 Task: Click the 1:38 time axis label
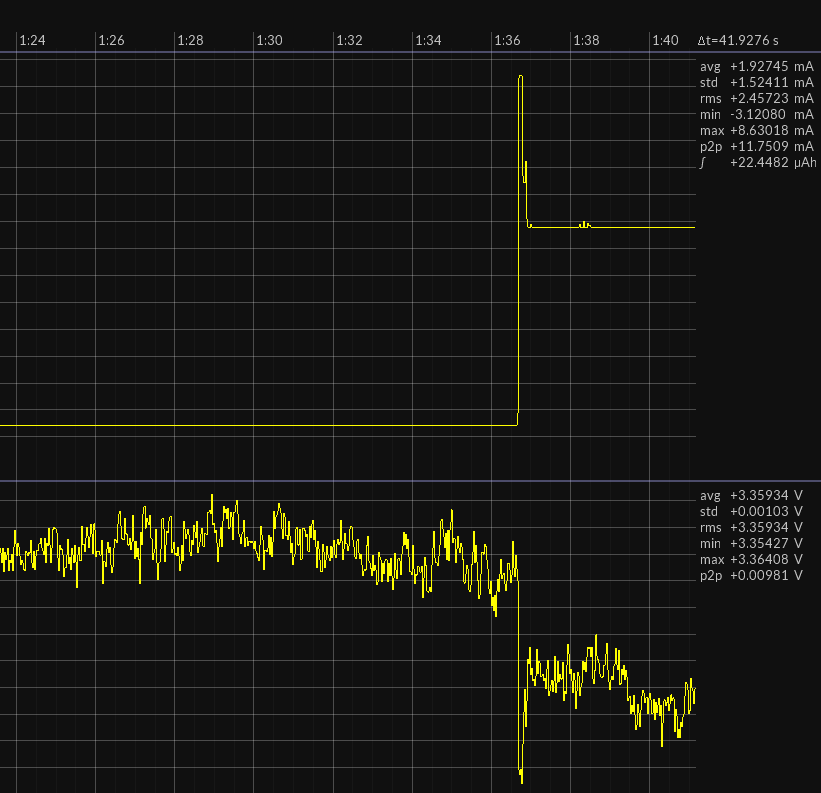(x=586, y=40)
